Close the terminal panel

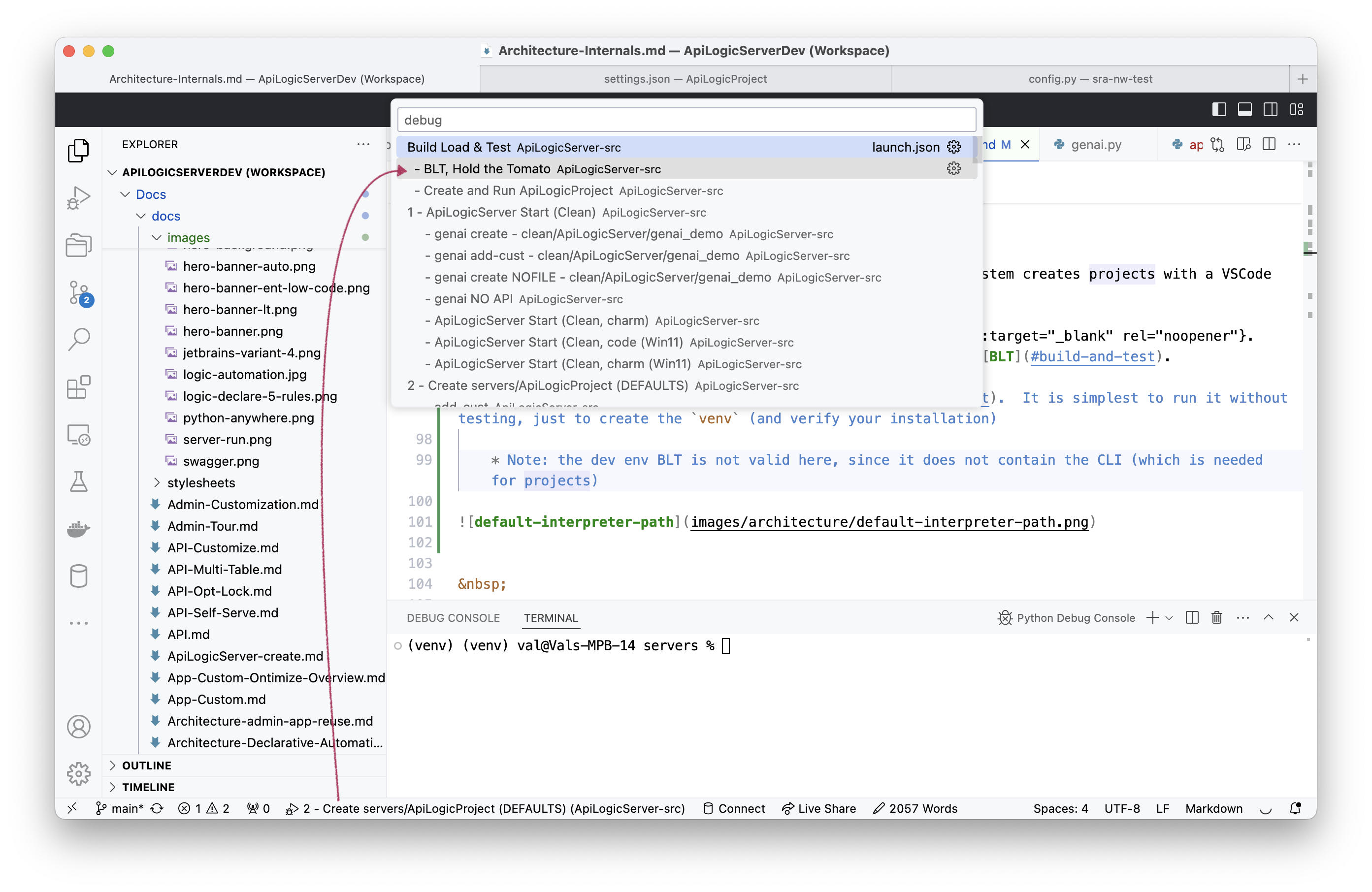pyautogui.click(x=1294, y=617)
